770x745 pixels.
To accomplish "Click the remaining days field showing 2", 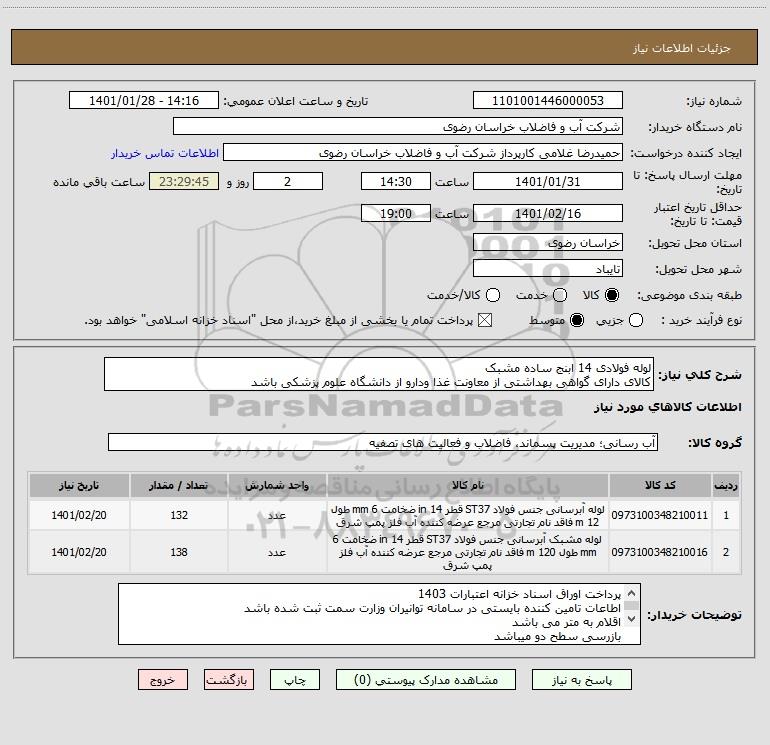I will click(x=288, y=181).
